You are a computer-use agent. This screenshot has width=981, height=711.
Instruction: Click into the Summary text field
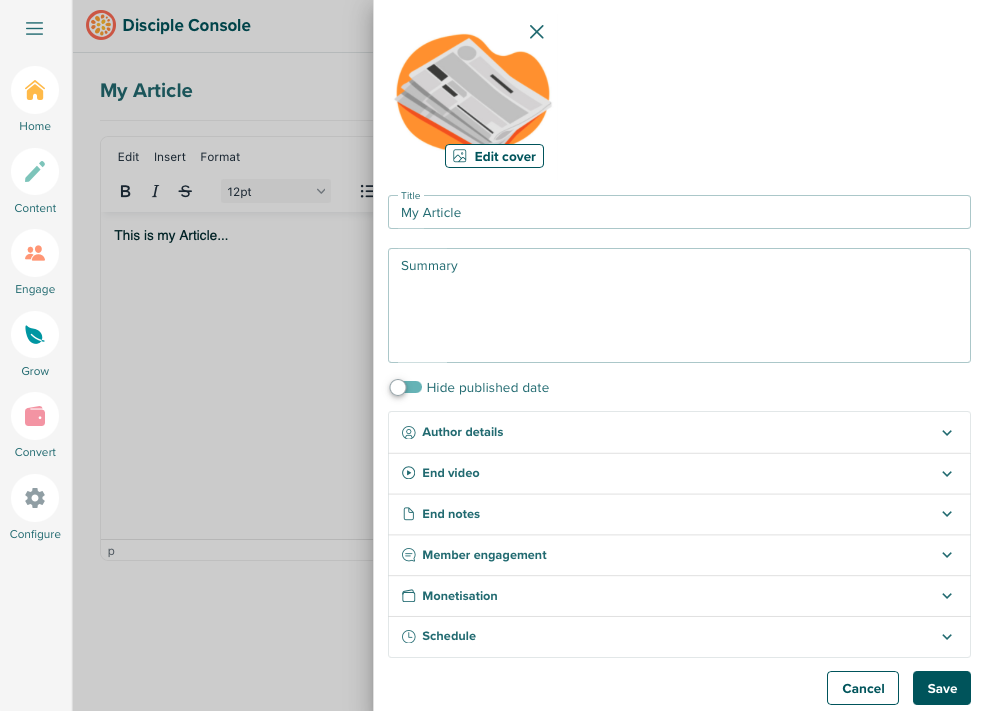(x=679, y=305)
